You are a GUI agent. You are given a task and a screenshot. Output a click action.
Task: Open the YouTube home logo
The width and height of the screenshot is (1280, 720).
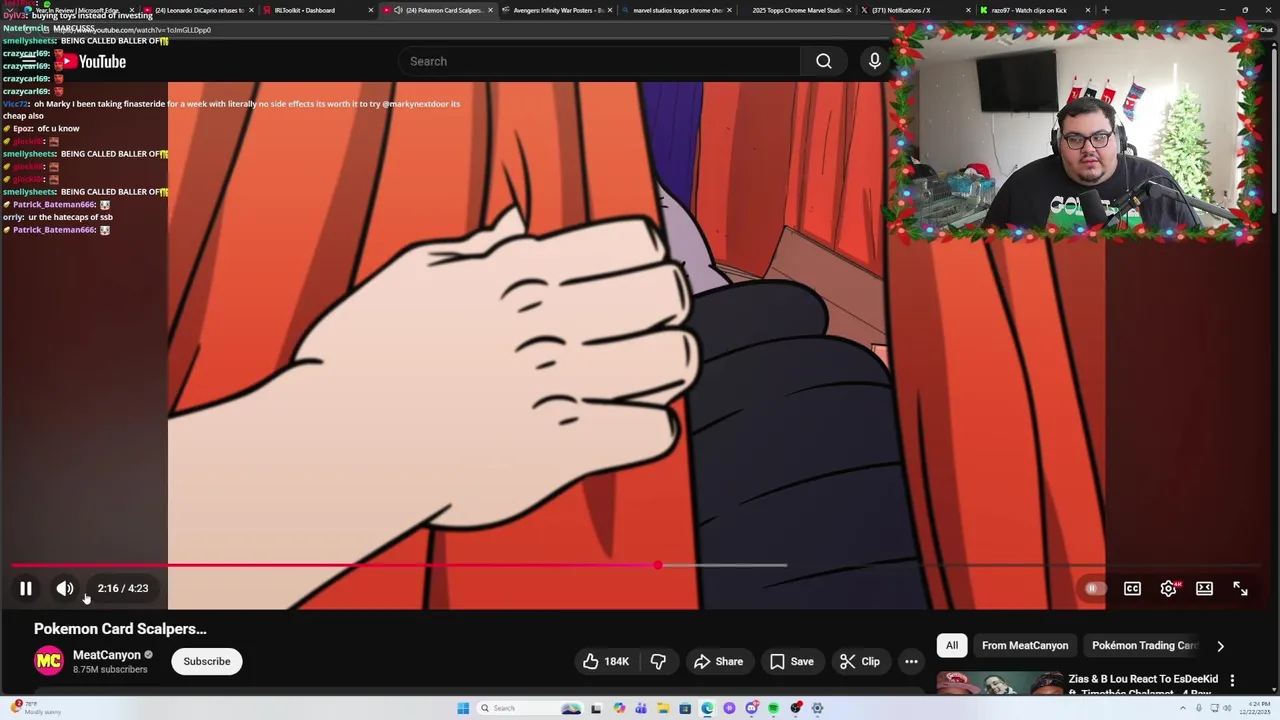[90, 61]
